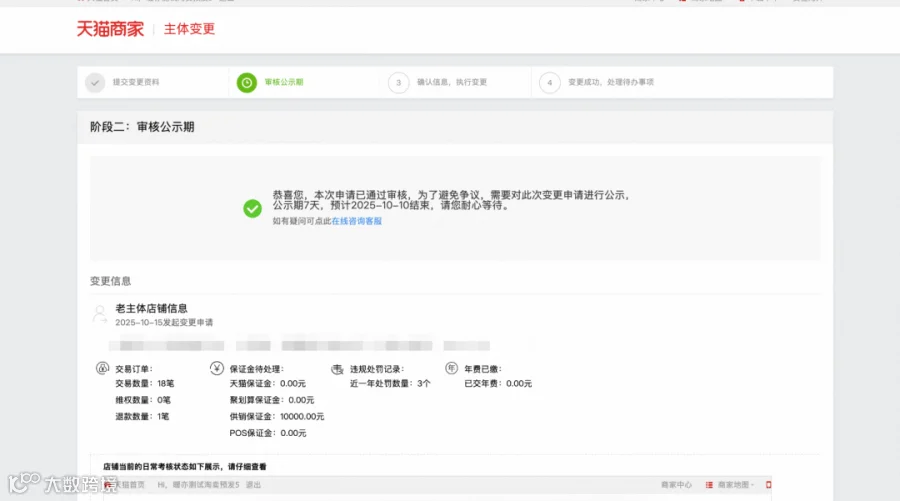Click the 已交年费:0.00元 value

pyautogui.click(x=498, y=383)
